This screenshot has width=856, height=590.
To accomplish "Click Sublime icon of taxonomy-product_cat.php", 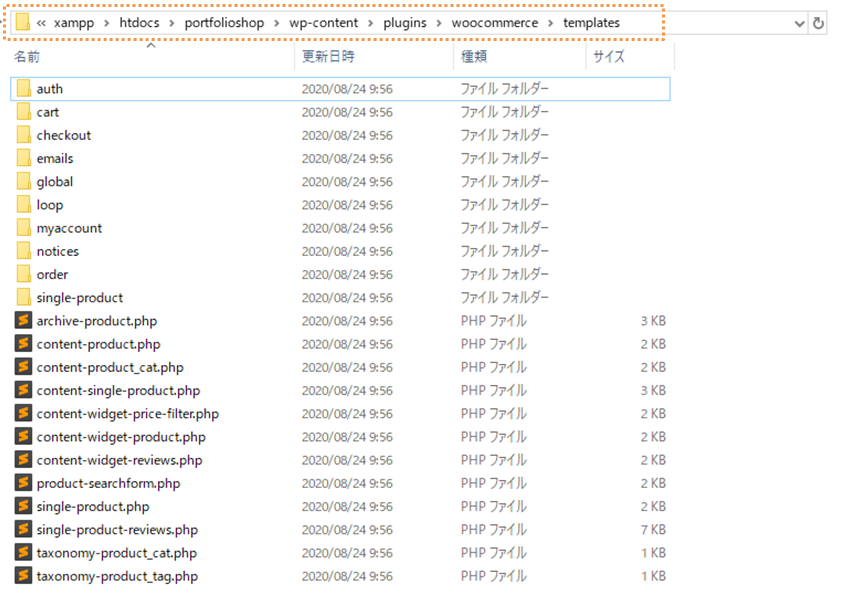I will point(23,552).
